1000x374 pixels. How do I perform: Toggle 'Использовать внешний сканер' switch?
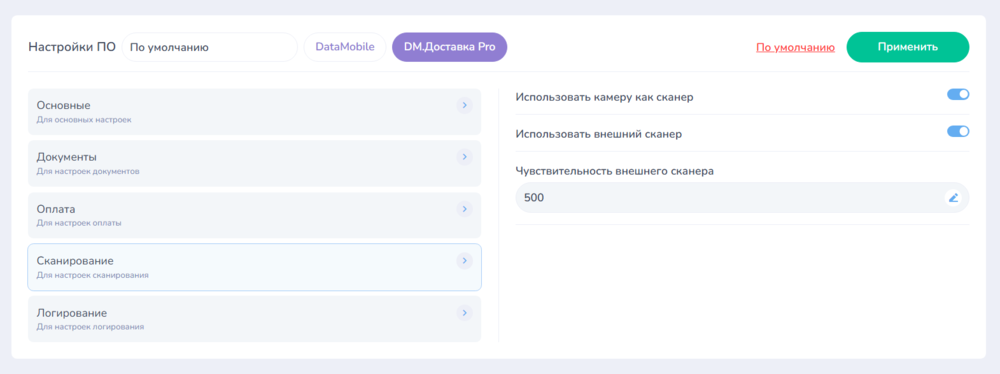click(x=958, y=131)
